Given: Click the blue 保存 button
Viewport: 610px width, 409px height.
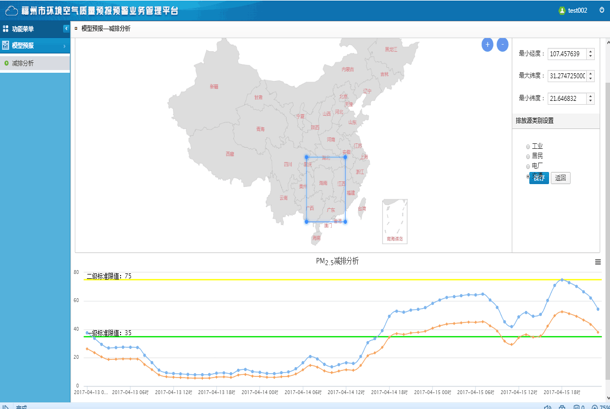Looking at the screenshot, I should [539, 178].
